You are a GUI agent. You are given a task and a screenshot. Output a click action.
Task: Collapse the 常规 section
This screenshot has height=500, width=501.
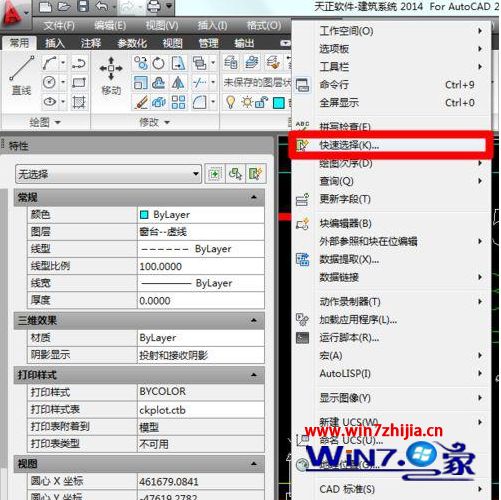click(x=254, y=197)
